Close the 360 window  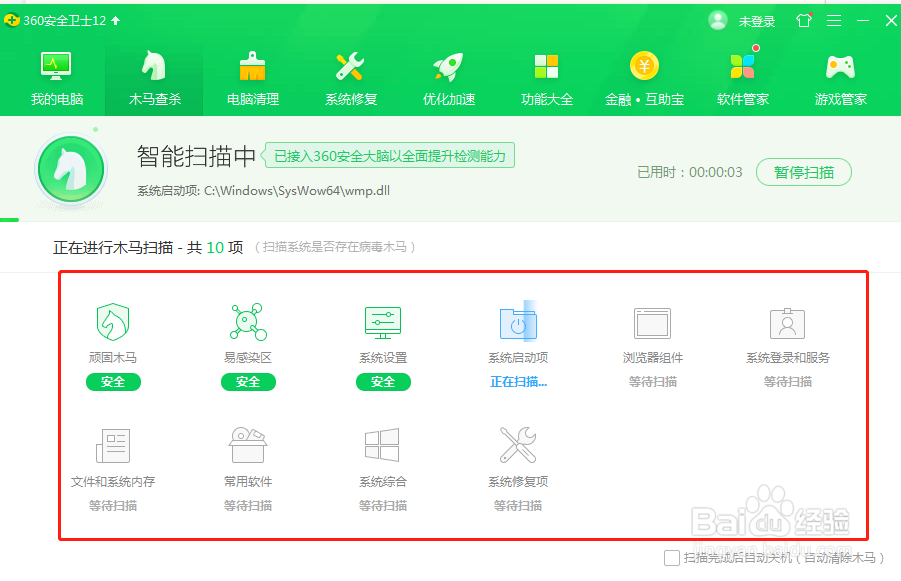click(891, 21)
